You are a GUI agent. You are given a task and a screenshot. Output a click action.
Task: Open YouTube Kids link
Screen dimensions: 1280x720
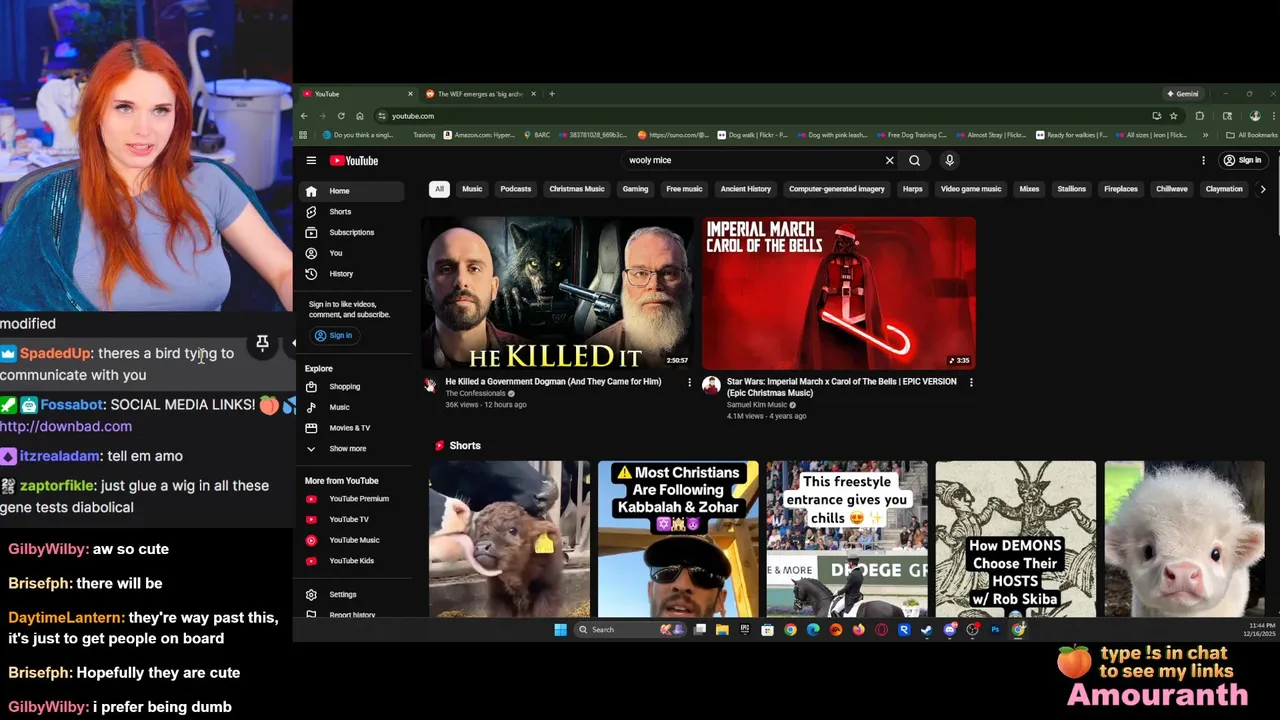[351, 561]
